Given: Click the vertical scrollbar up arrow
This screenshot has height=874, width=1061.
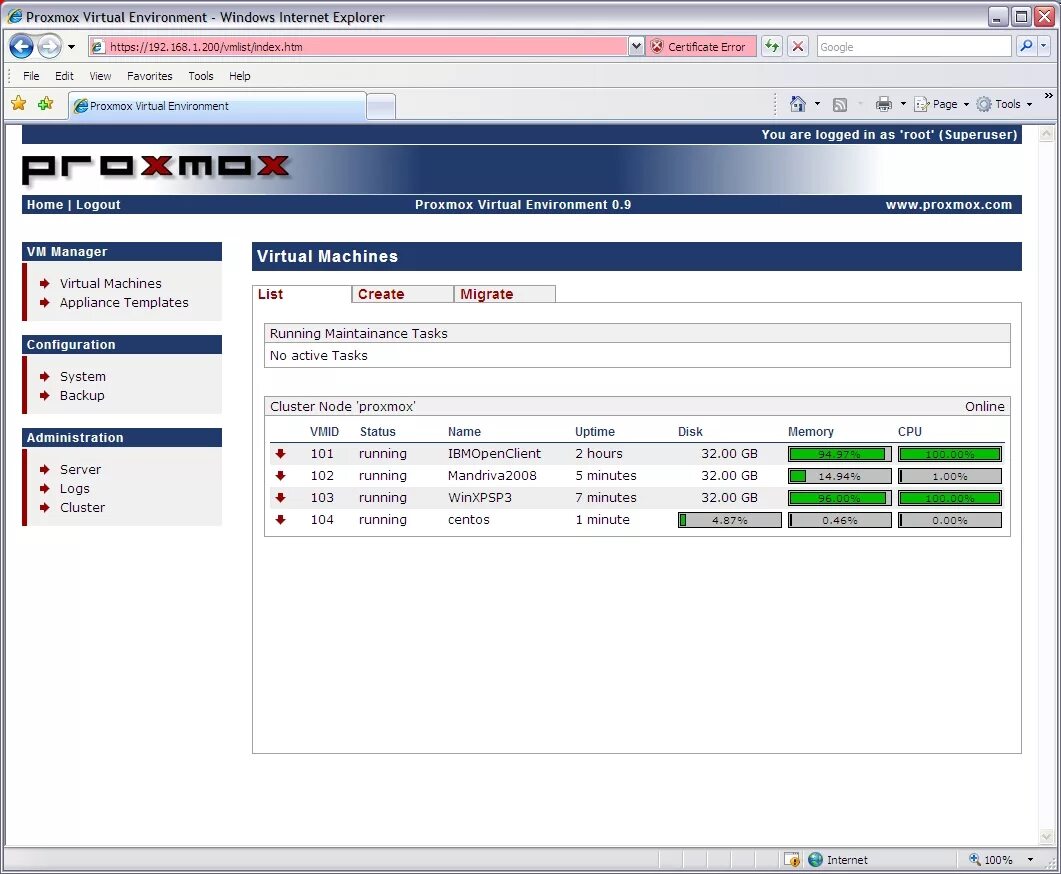Looking at the screenshot, I should coord(1046,133).
